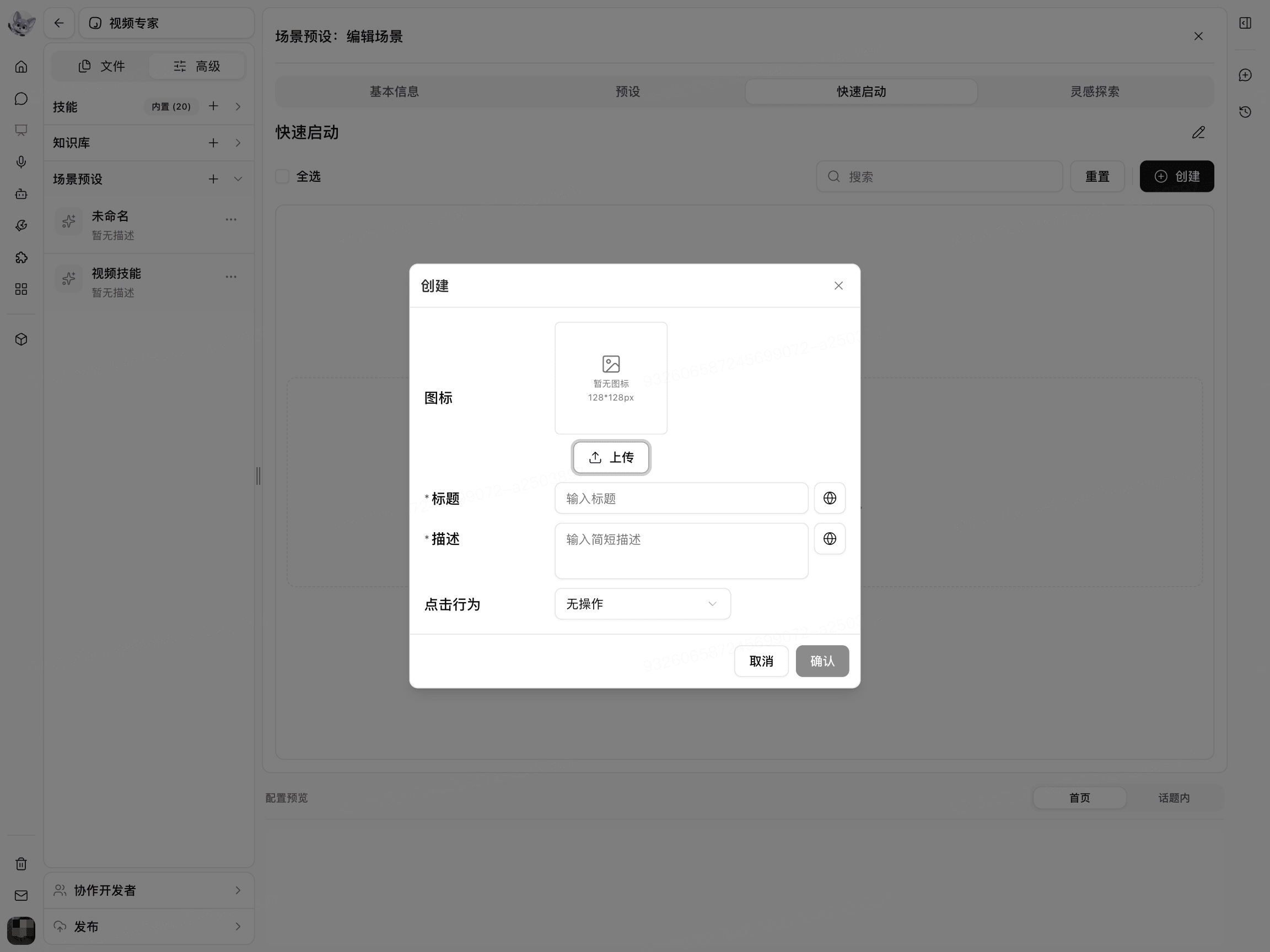Open the four-squares apps grid icon
Image resolution: width=1270 pixels, height=952 pixels.
coord(21,289)
